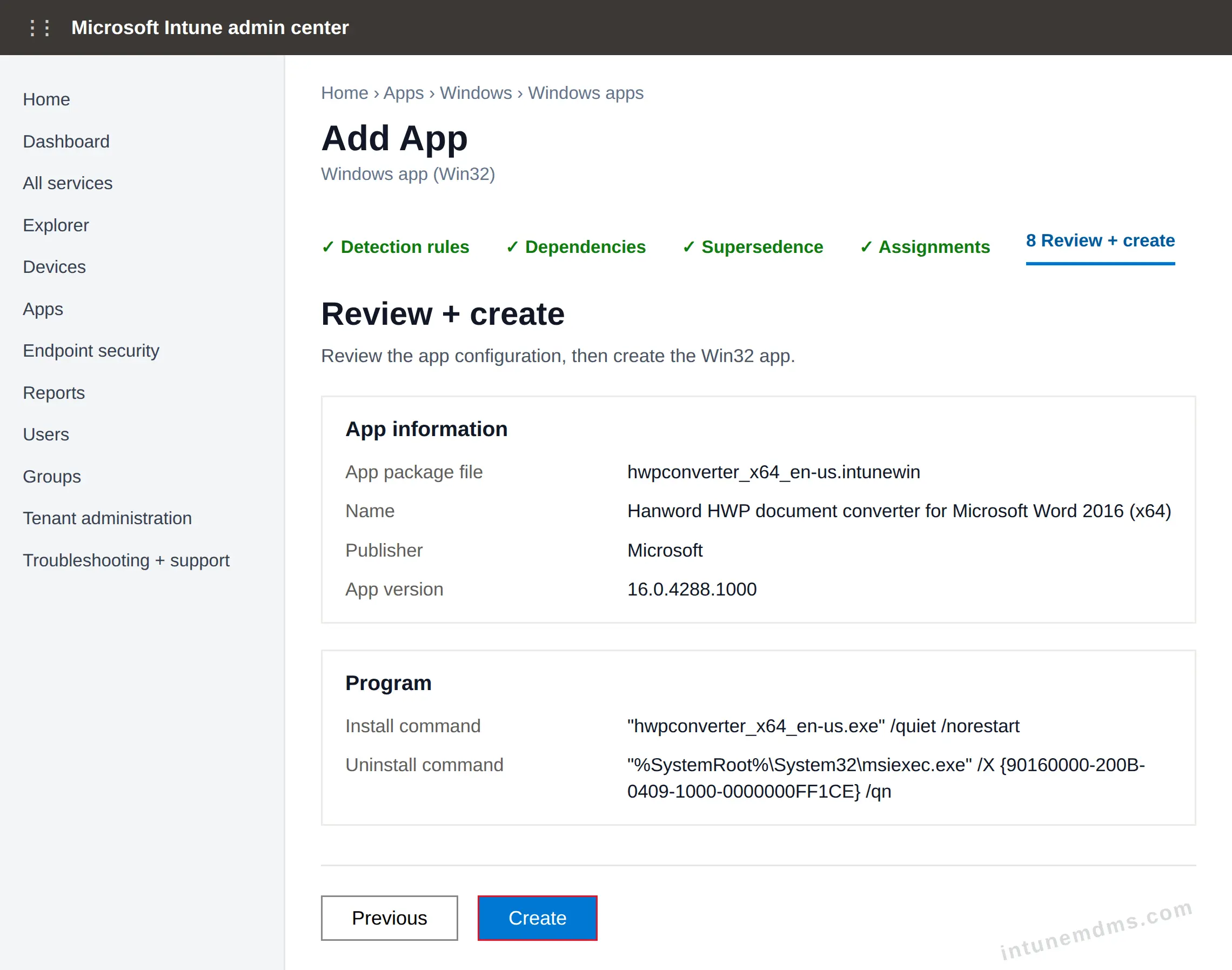Viewport: 1232px width, 970px height.
Task: Click the Home breadcrumb link
Action: coord(345,92)
